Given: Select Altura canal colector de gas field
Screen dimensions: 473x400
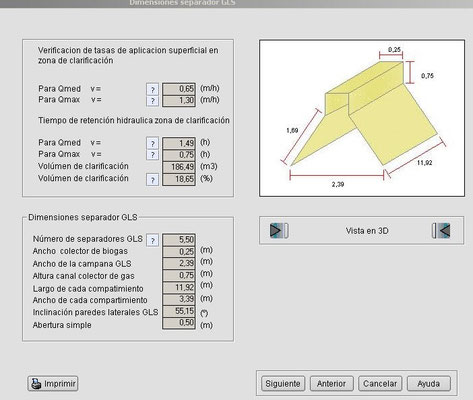Looking at the screenshot, I should pyautogui.click(x=179, y=275).
